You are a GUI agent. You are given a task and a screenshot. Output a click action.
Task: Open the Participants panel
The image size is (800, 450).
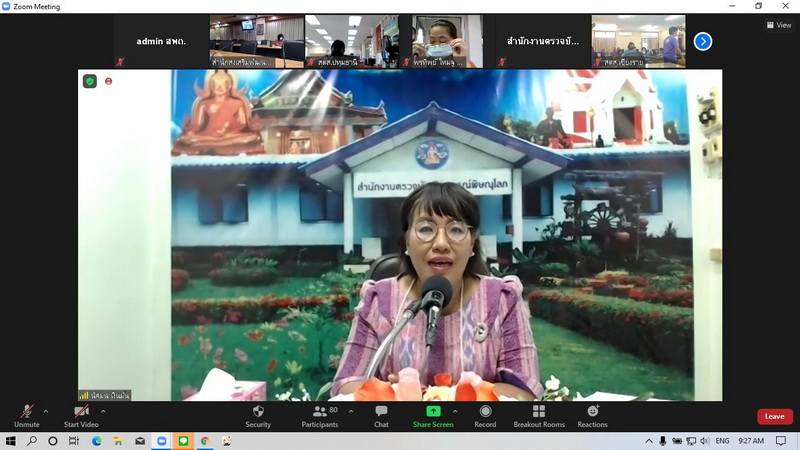320,416
